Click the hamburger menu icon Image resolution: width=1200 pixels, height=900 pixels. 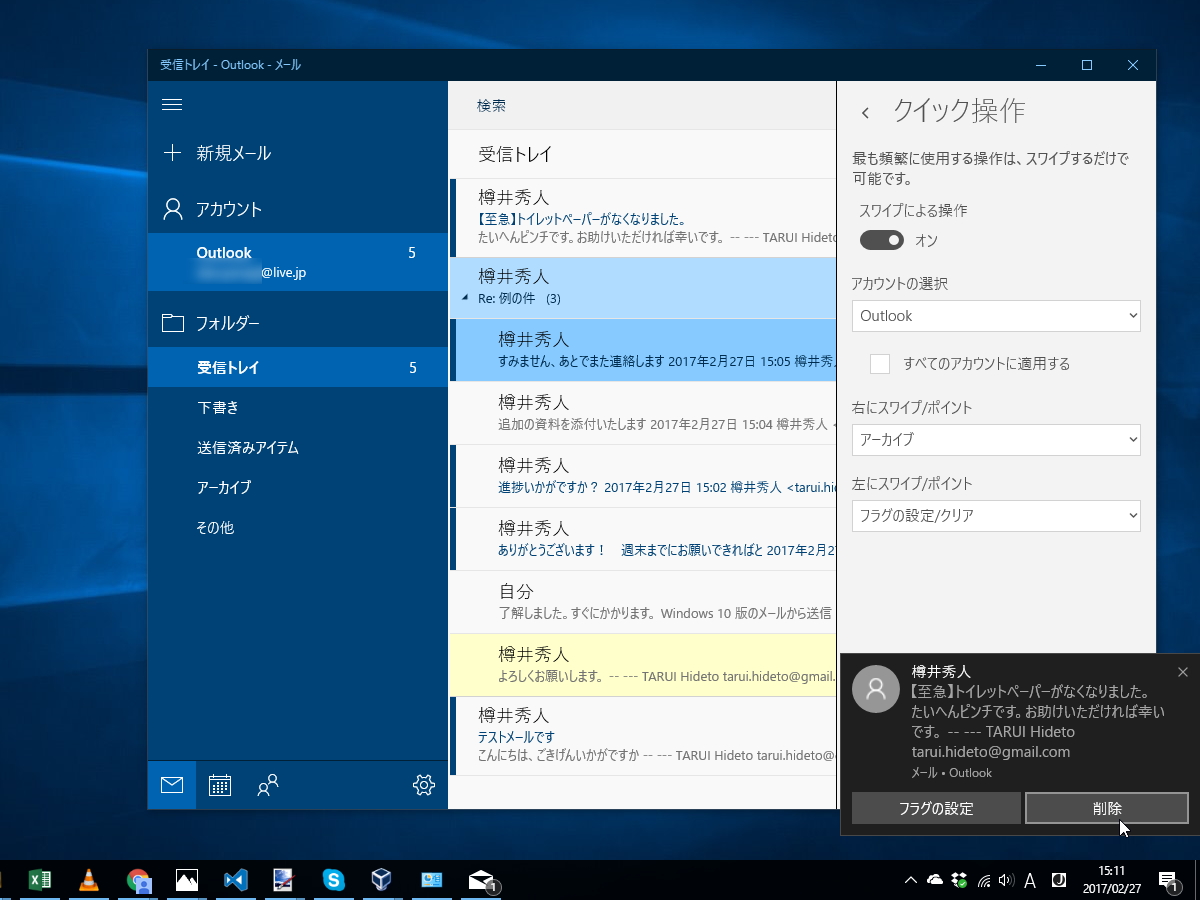(x=171, y=104)
